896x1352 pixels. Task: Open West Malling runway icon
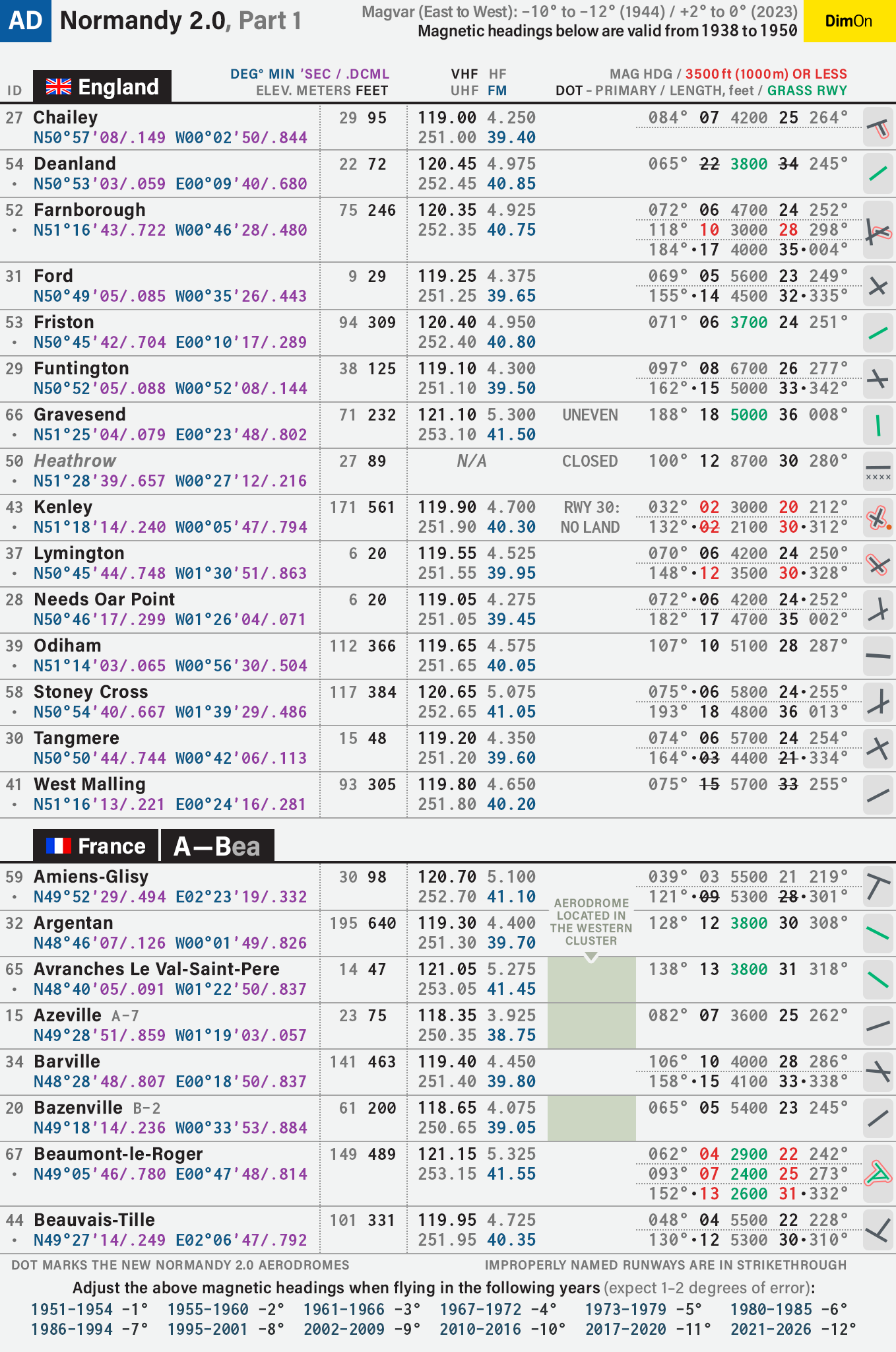point(878,795)
